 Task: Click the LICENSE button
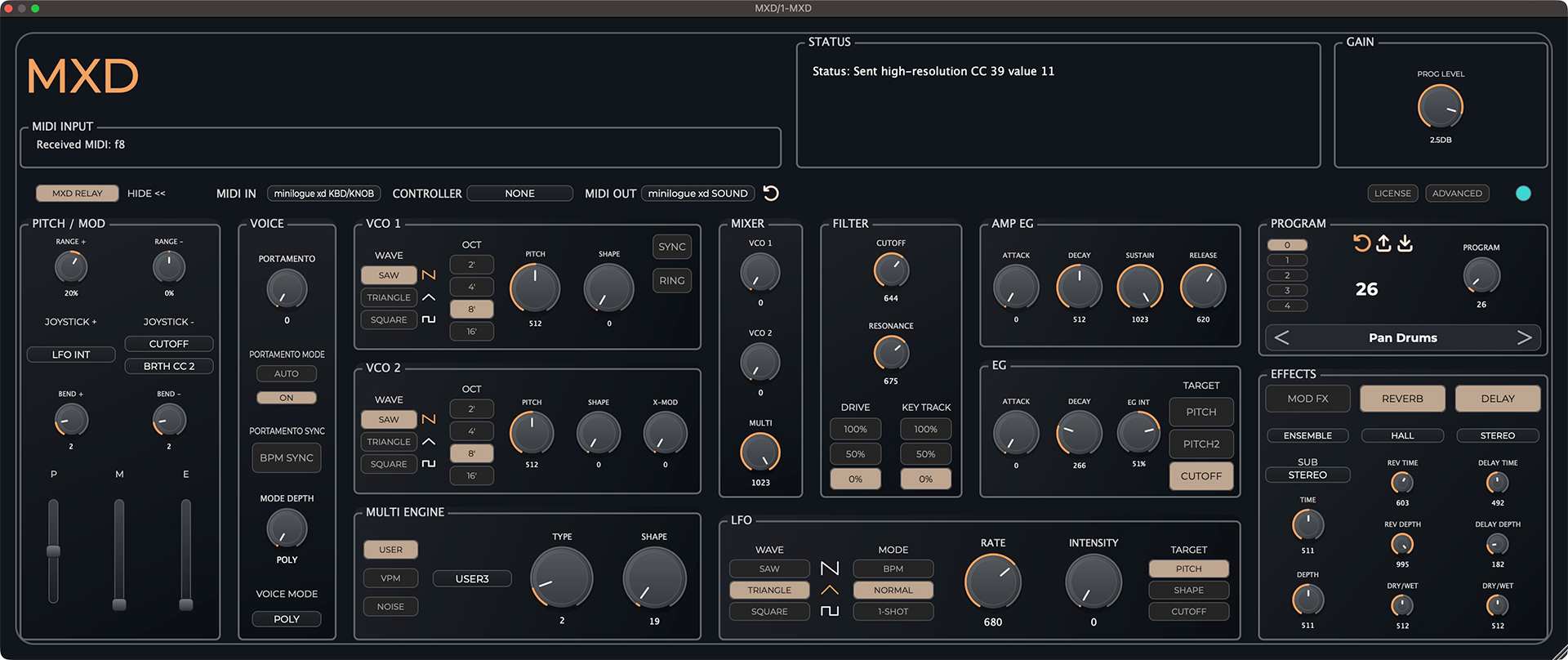coord(1392,194)
